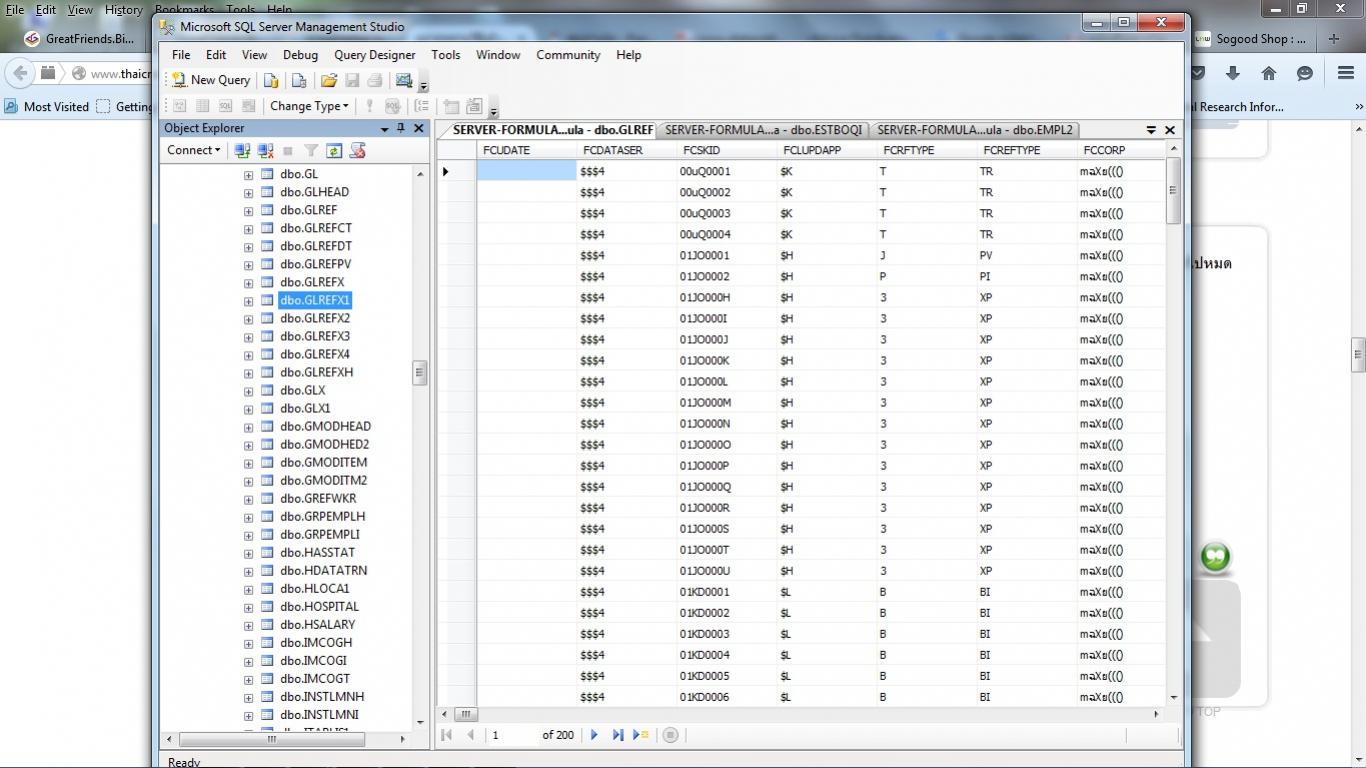This screenshot has width=1366, height=768.
Task: Click the grid vertical scrollbar thumb
Action: [1173, 190]
